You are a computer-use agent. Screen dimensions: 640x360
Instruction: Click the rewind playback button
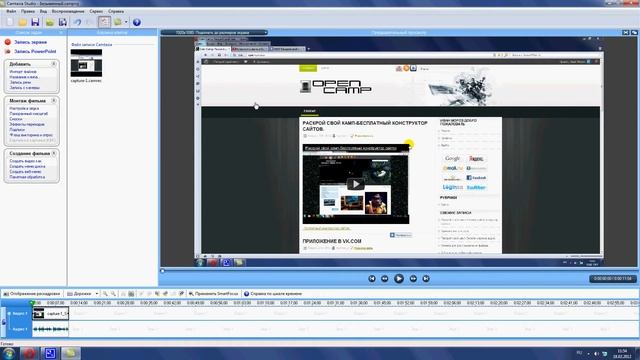(x=384, y=279)
